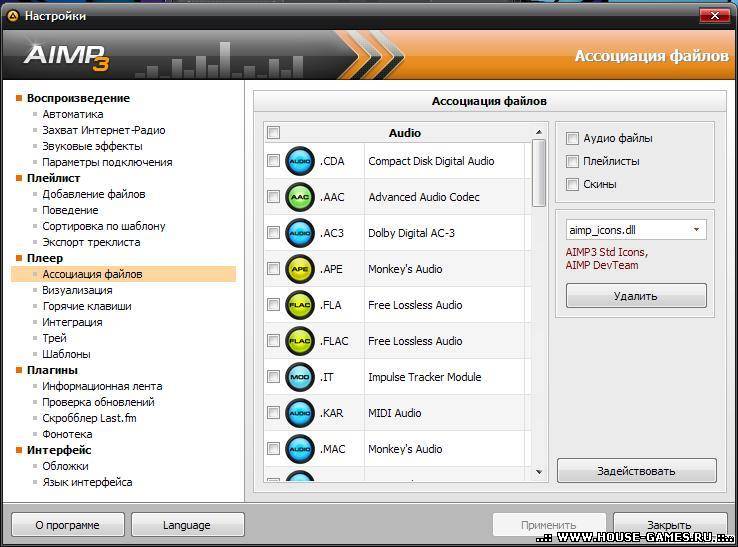738x547 pixels.
Task: Click the О программе button
Action: (x=67, y=525)
